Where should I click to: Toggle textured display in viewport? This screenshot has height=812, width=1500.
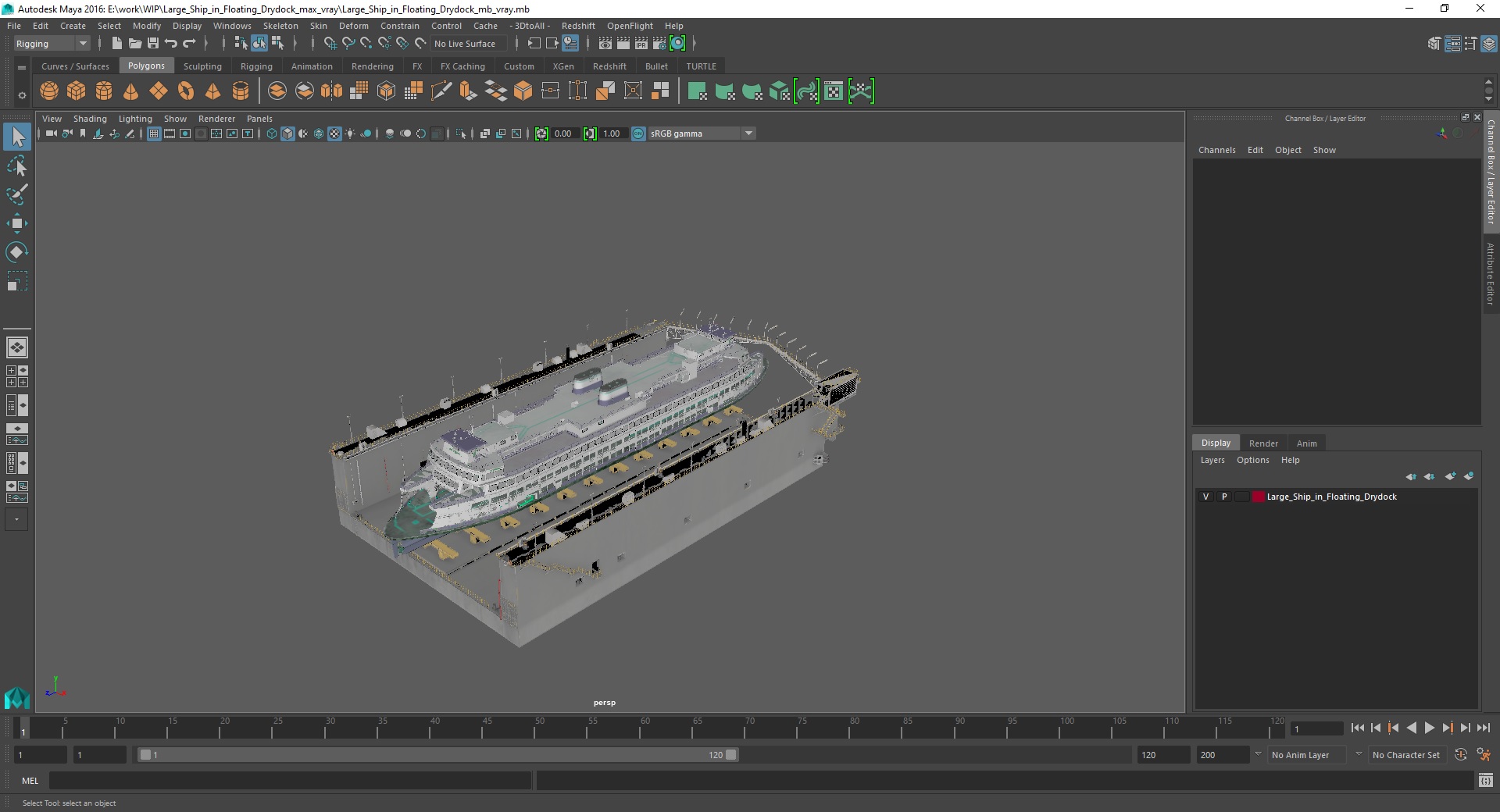(x=334, y=134)
